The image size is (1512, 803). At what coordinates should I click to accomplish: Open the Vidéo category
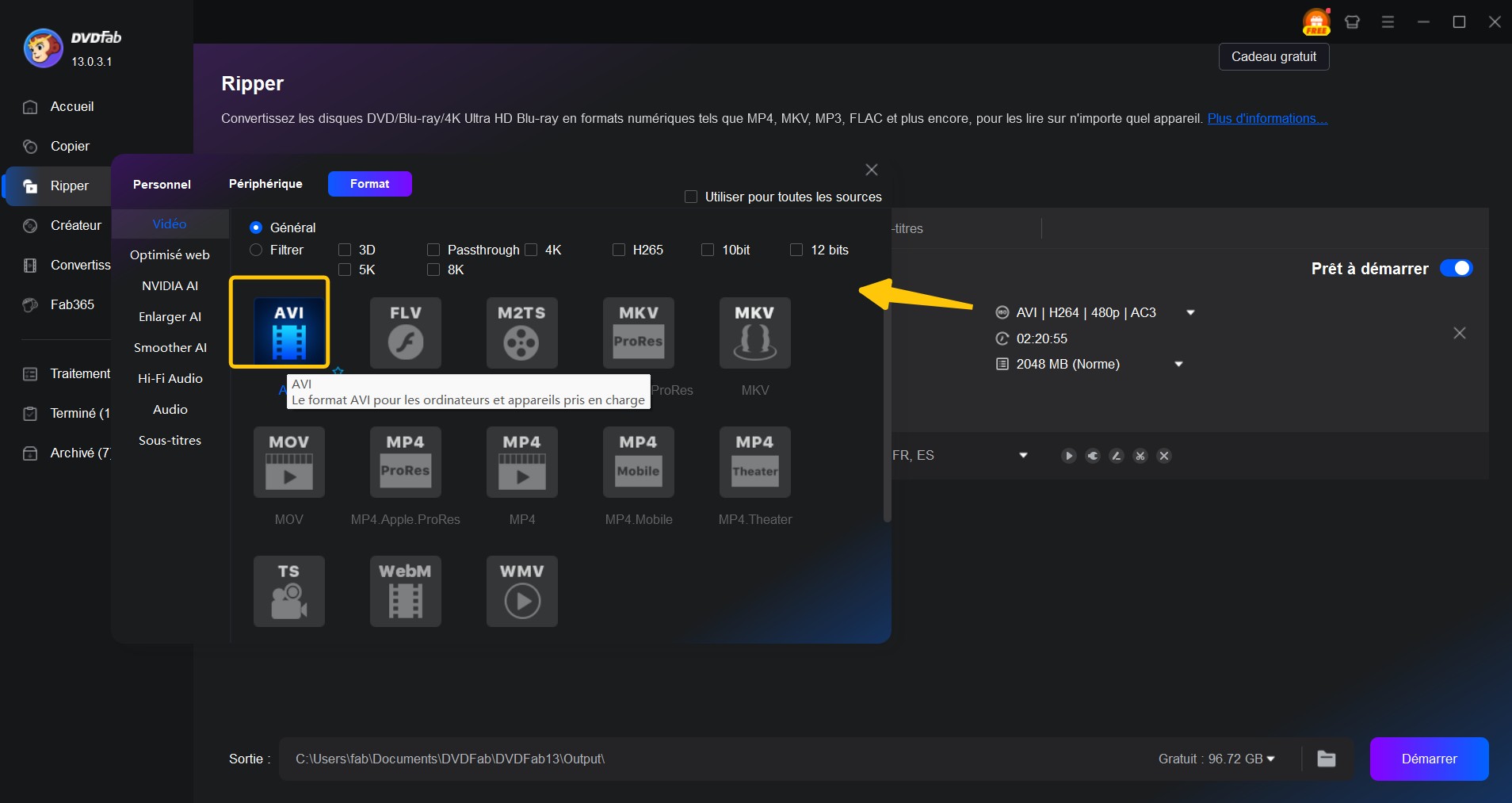click(x=170, y=224)
